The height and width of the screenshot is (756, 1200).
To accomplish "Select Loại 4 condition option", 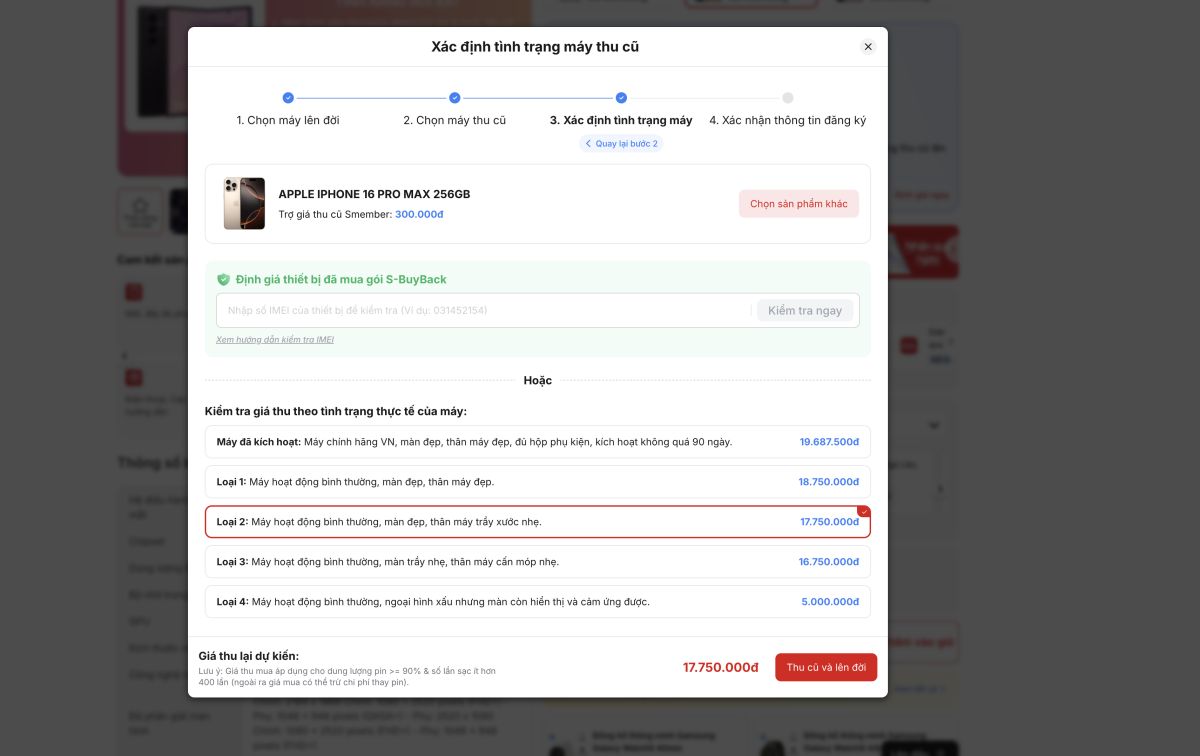I will tap(538, 602).
